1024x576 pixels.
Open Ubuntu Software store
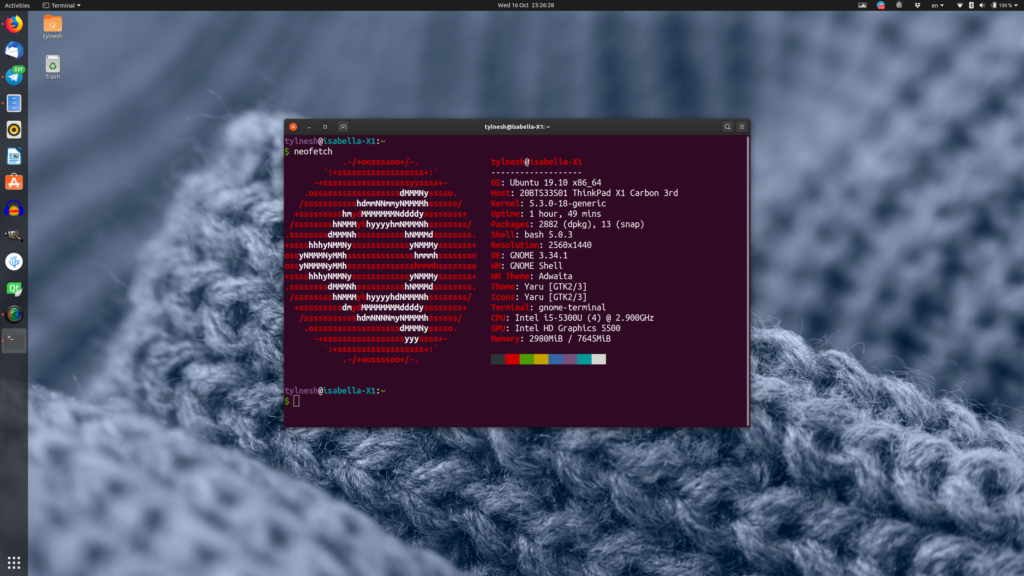[x=14, y=182]
